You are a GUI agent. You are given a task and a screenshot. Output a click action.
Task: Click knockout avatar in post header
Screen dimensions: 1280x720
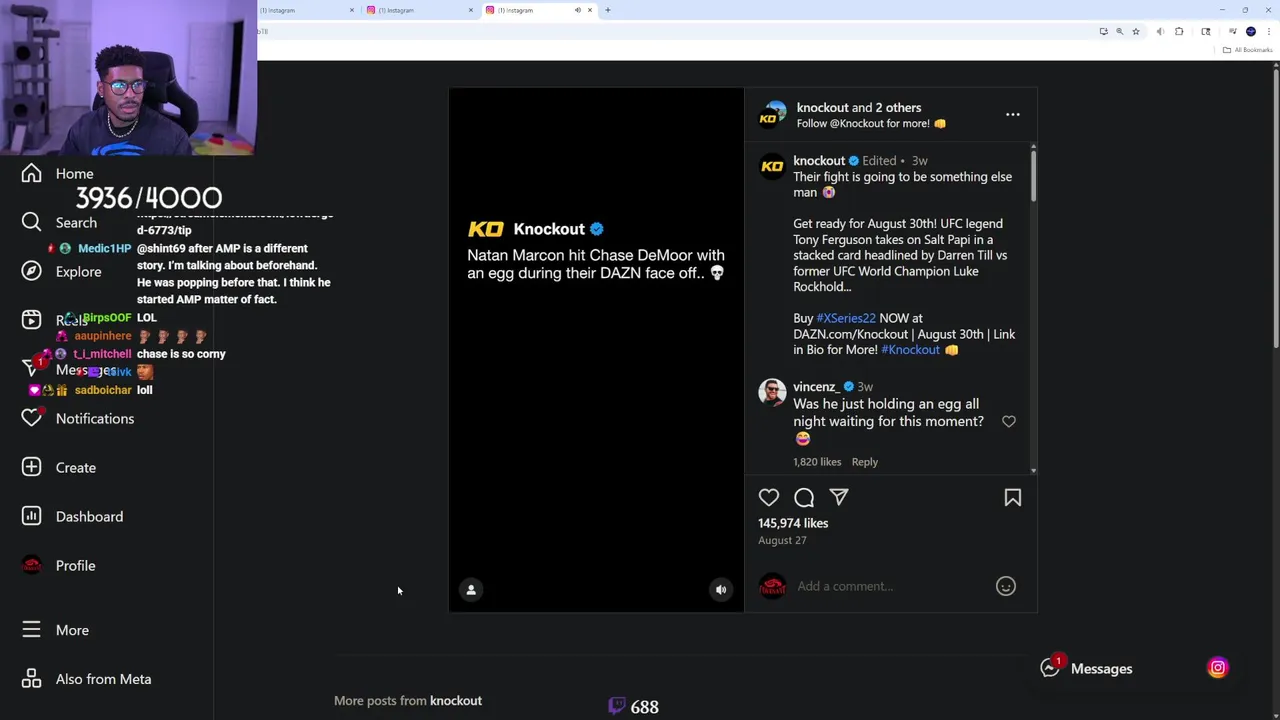coord(772,115)
